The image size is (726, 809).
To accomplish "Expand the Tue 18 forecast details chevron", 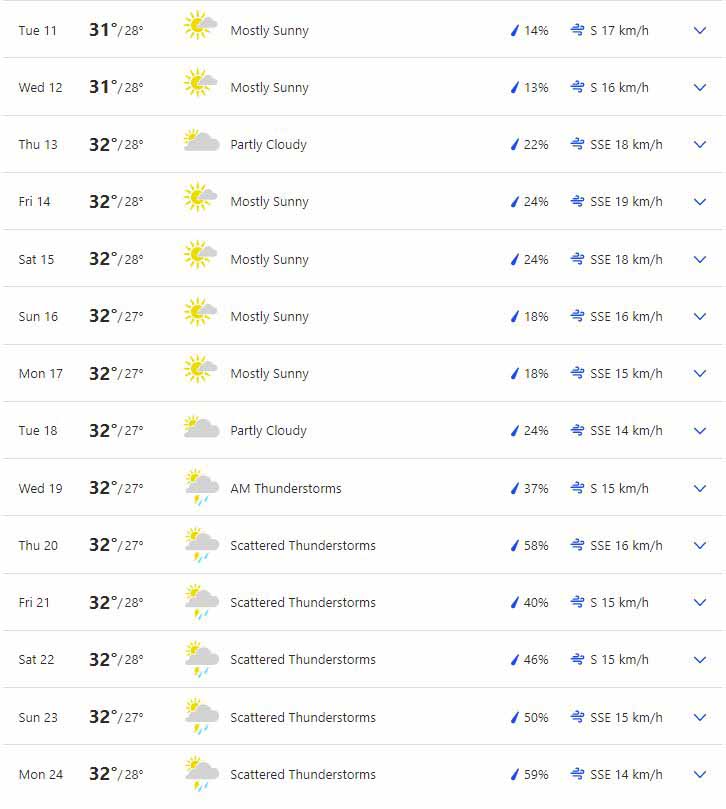I will [700, 431].
